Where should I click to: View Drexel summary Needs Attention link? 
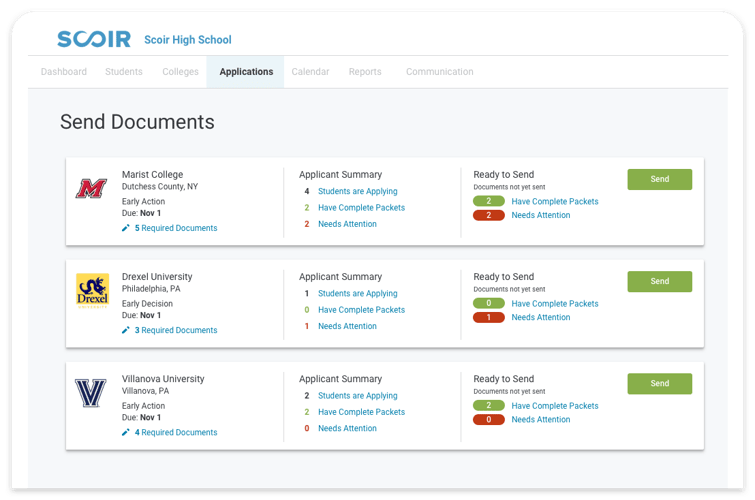347,326
